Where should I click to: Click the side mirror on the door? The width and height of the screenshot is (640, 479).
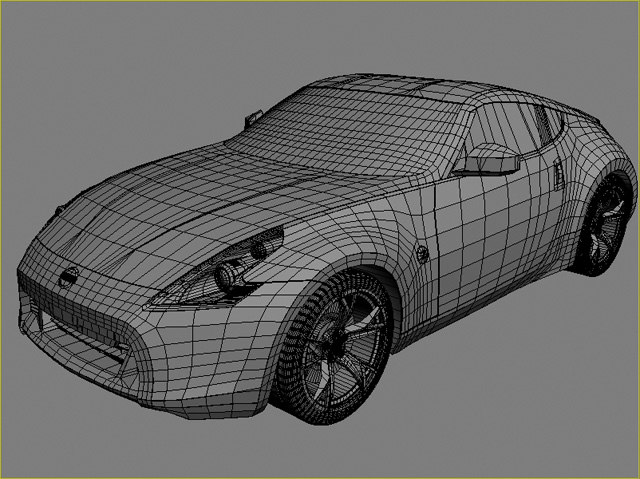[489, 159]
